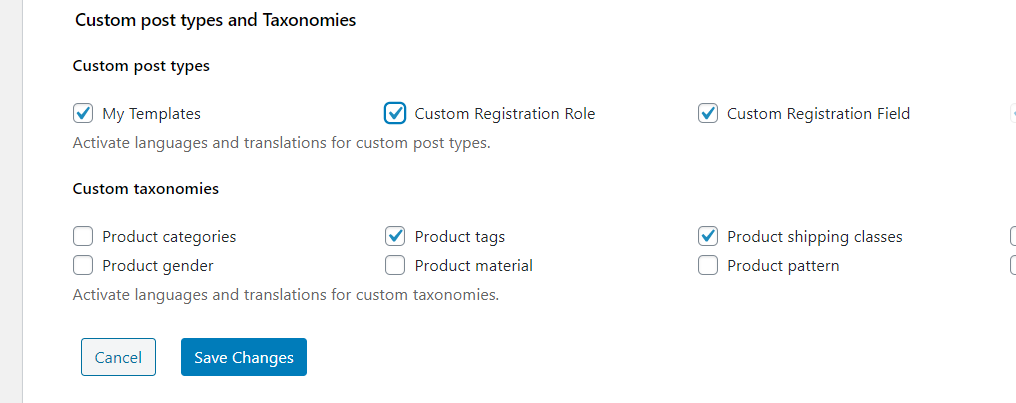Click the 'Product pattern' label text

[783, 266]
